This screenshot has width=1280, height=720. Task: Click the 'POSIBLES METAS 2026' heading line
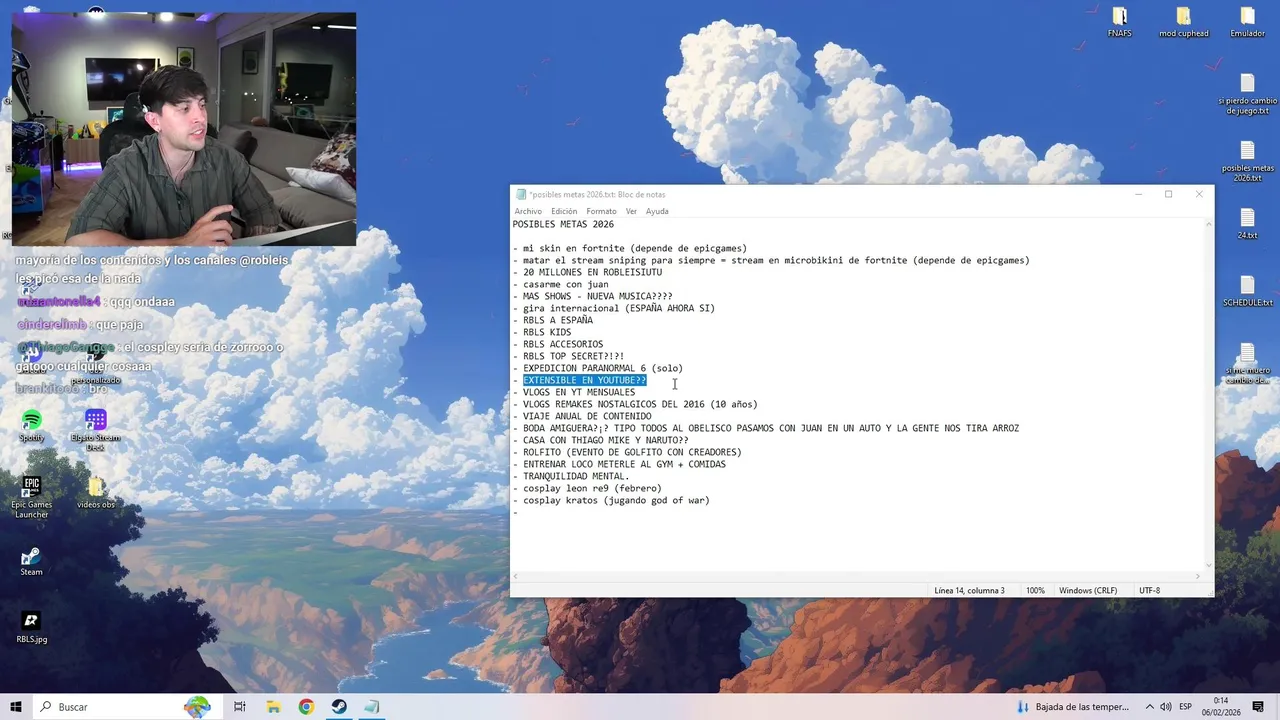(563, 224)
